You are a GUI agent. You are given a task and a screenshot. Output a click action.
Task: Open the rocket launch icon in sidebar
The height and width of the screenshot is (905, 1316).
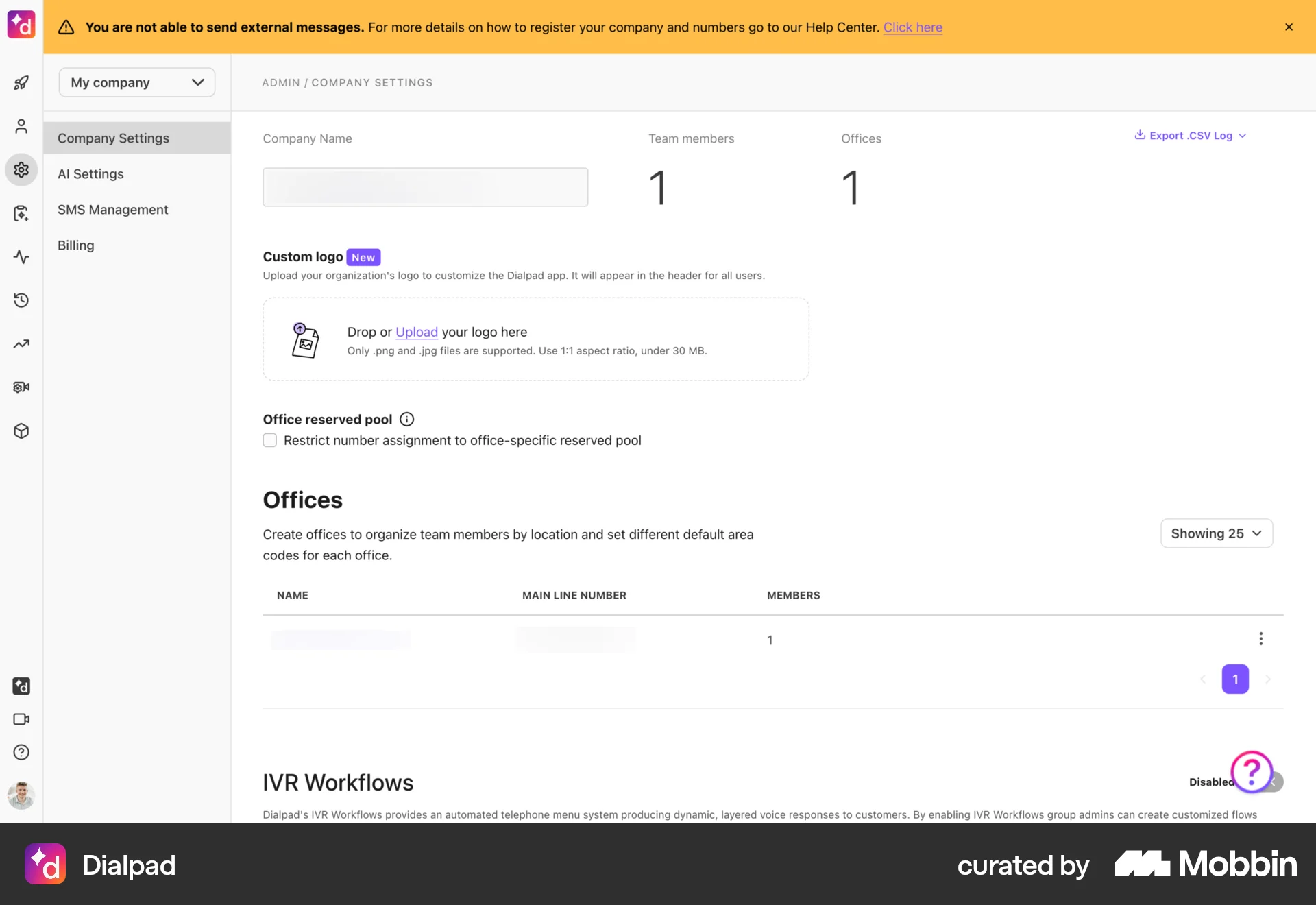point(21,82)
